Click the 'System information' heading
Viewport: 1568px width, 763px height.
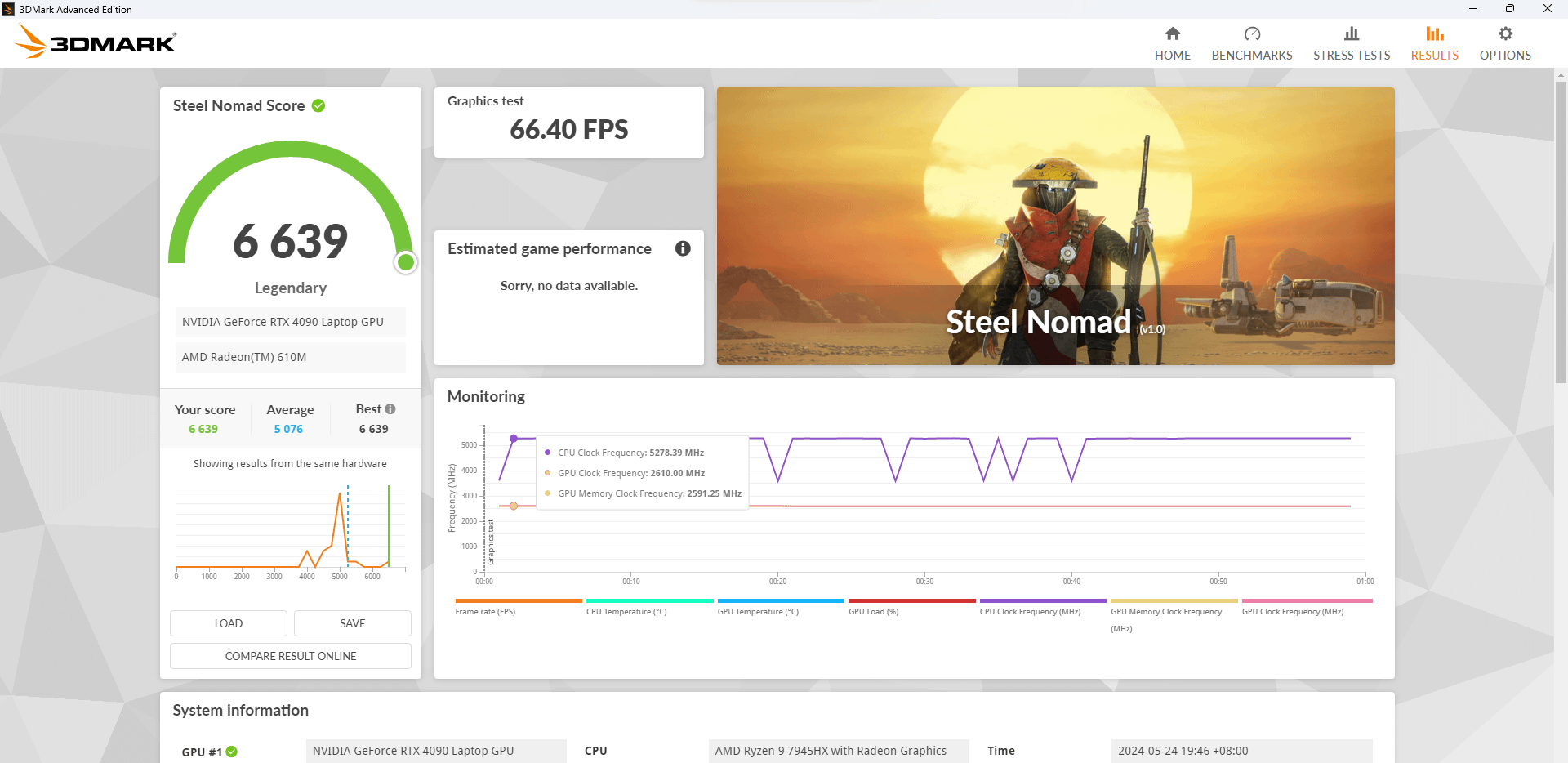coord(241,711)
